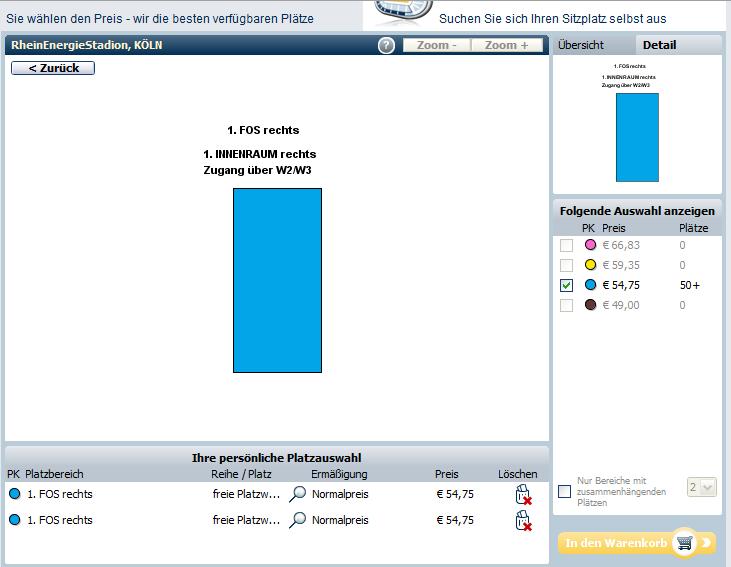The width and height of the screenshot is (731, 567).
Task: Click magnifier icon in second seat row
Action: (298, 520)
